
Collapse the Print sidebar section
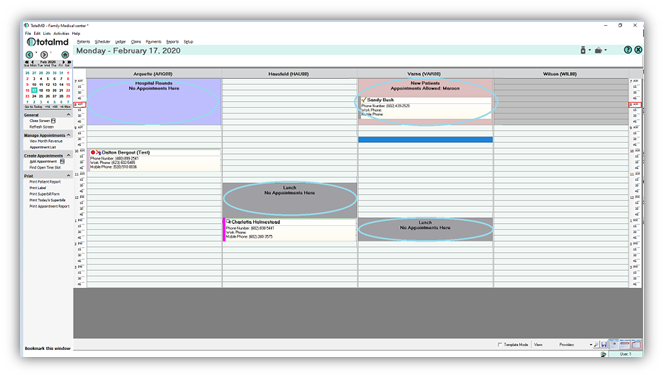68,175
